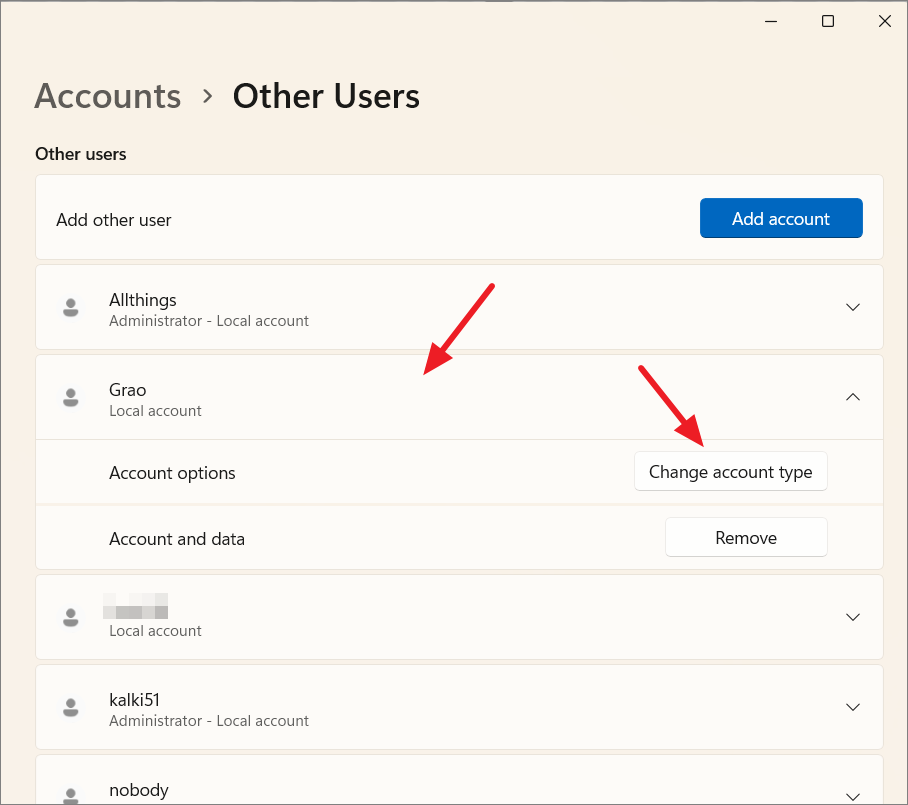This screenshot has height=805, width=908.
Task: Click the 'Other Users' page title
Action: (x=326, y=96)
